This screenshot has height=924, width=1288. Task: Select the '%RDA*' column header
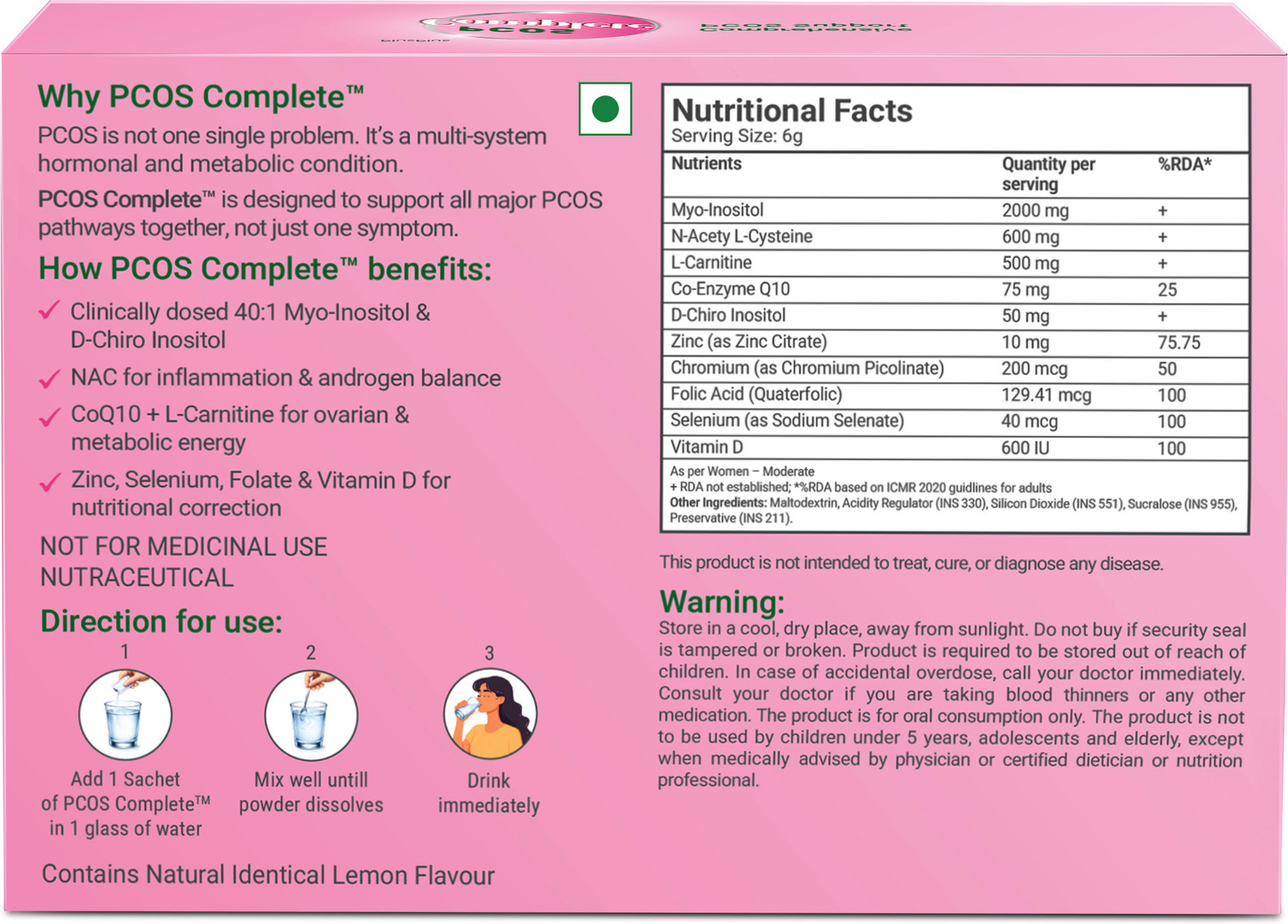coord(1184,164)
